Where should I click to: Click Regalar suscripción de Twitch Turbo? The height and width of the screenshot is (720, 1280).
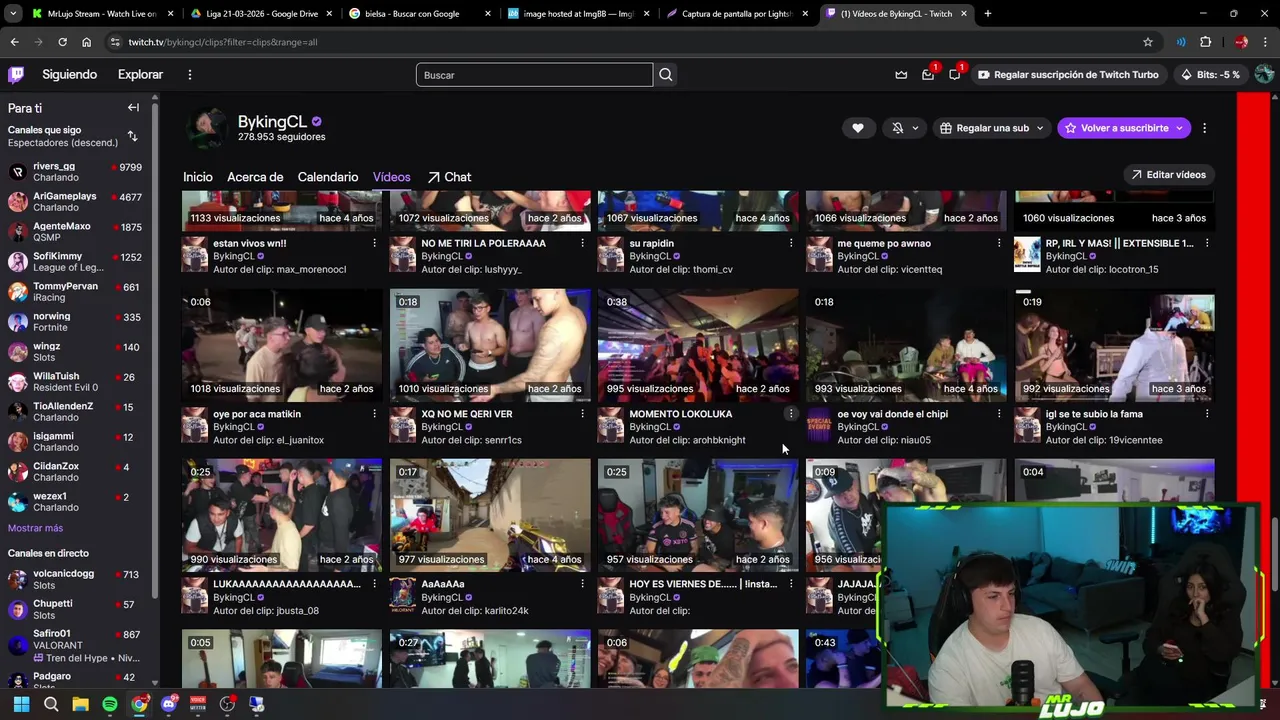pos(1068,74)
